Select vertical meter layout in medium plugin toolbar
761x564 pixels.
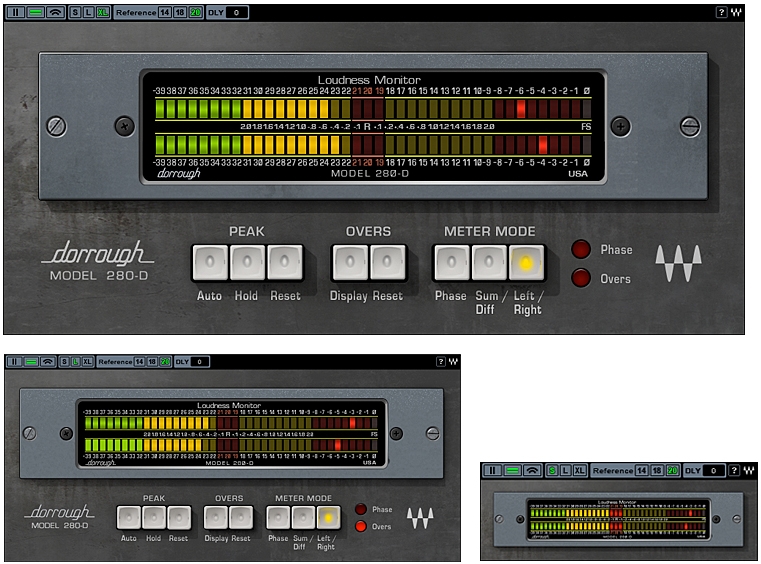[x=15, y=362]
